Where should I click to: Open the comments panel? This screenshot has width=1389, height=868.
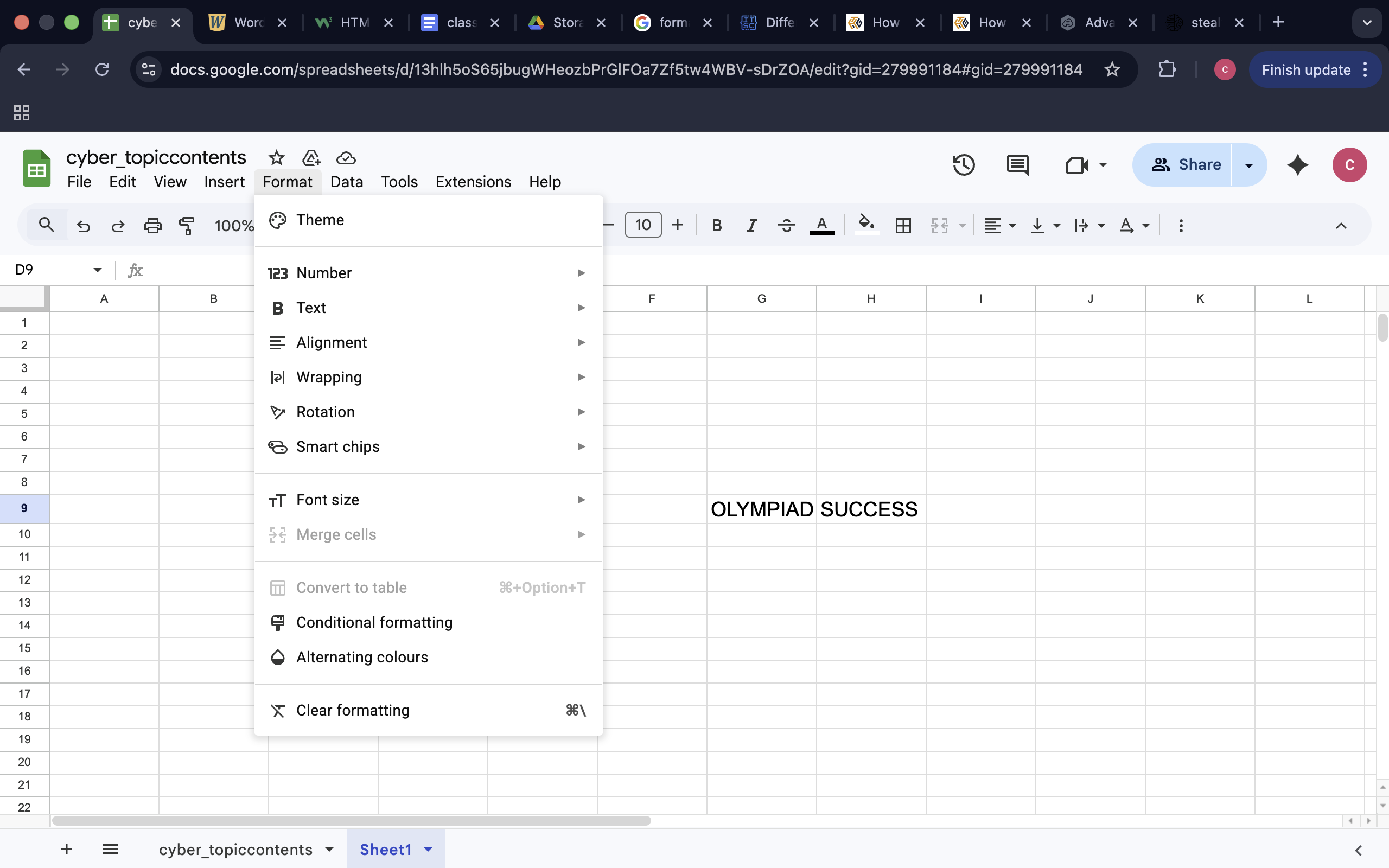(x=1017, y=165)
